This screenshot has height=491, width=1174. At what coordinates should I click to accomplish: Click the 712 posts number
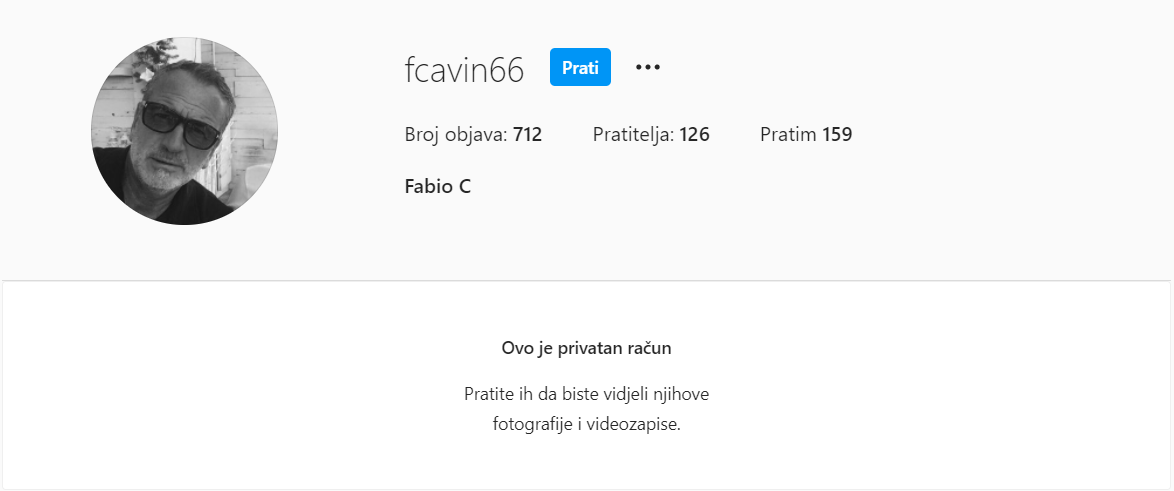(x=528, y=135)
